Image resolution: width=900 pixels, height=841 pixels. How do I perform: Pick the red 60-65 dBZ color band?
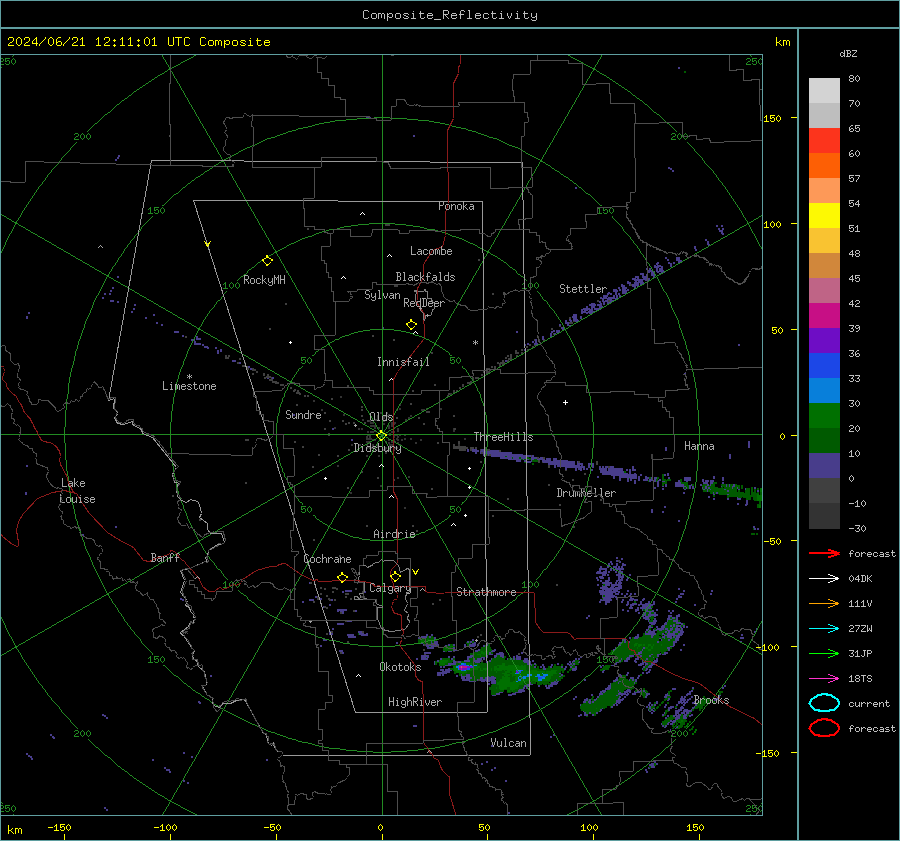tap(824, 141)
